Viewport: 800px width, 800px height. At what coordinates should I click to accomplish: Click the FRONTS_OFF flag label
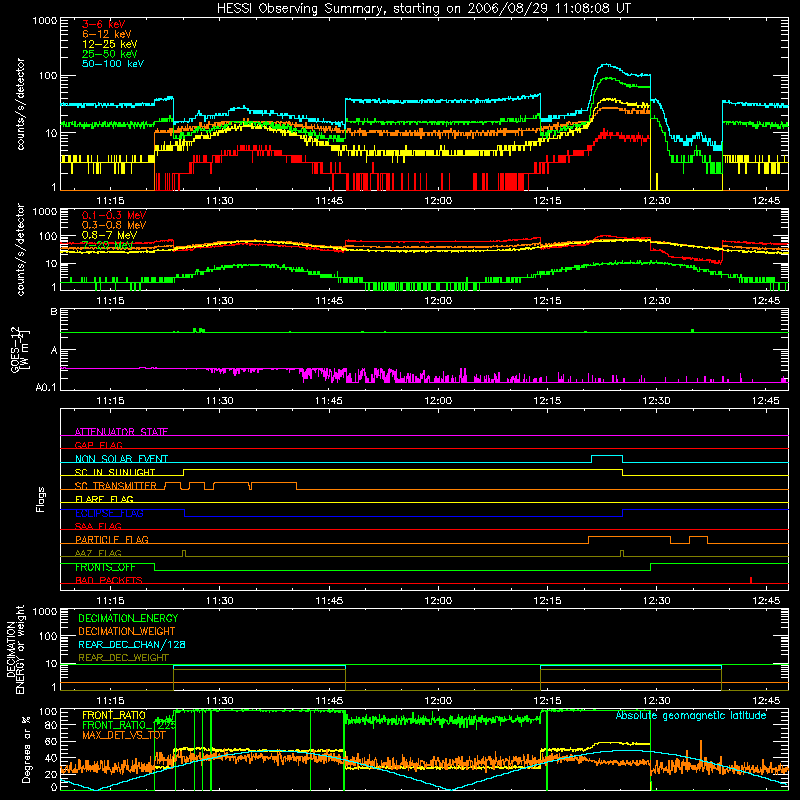click(105, 567)
